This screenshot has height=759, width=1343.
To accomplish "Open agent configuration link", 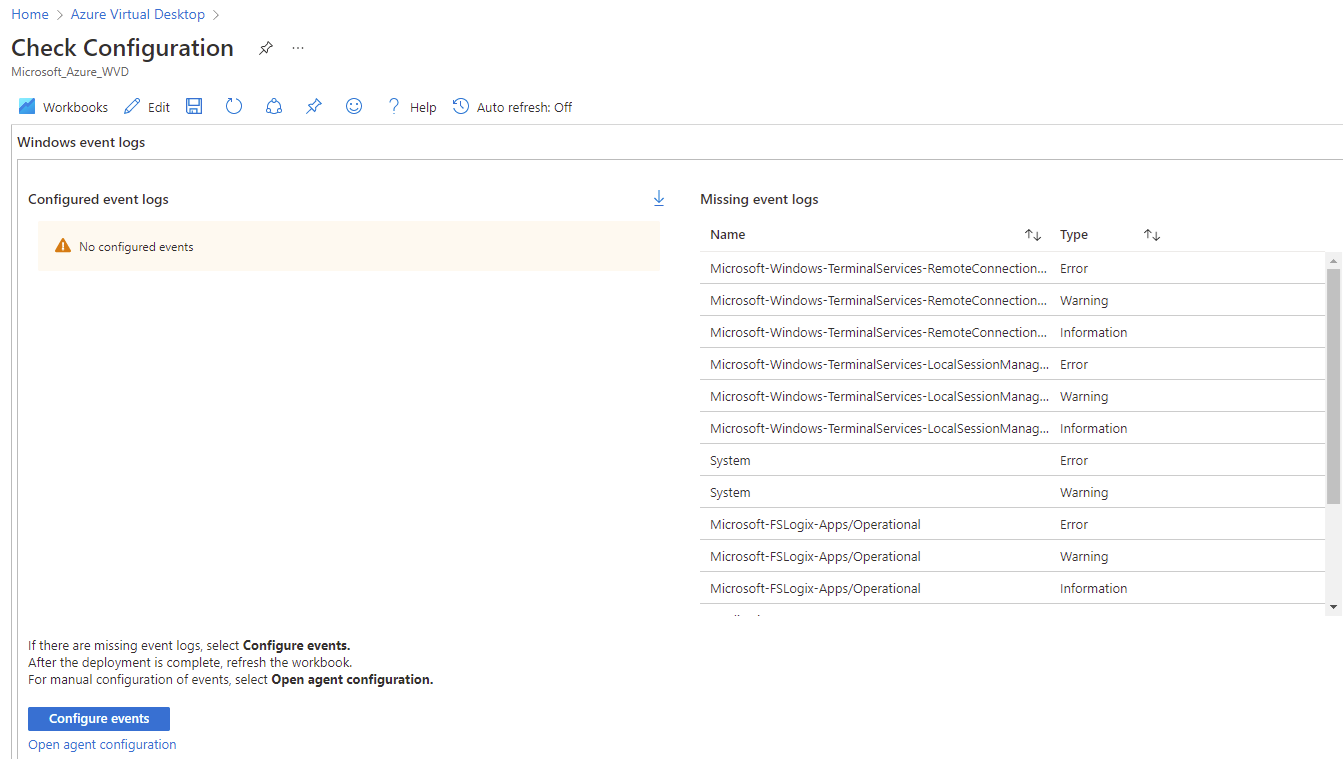I will [102, 745].
